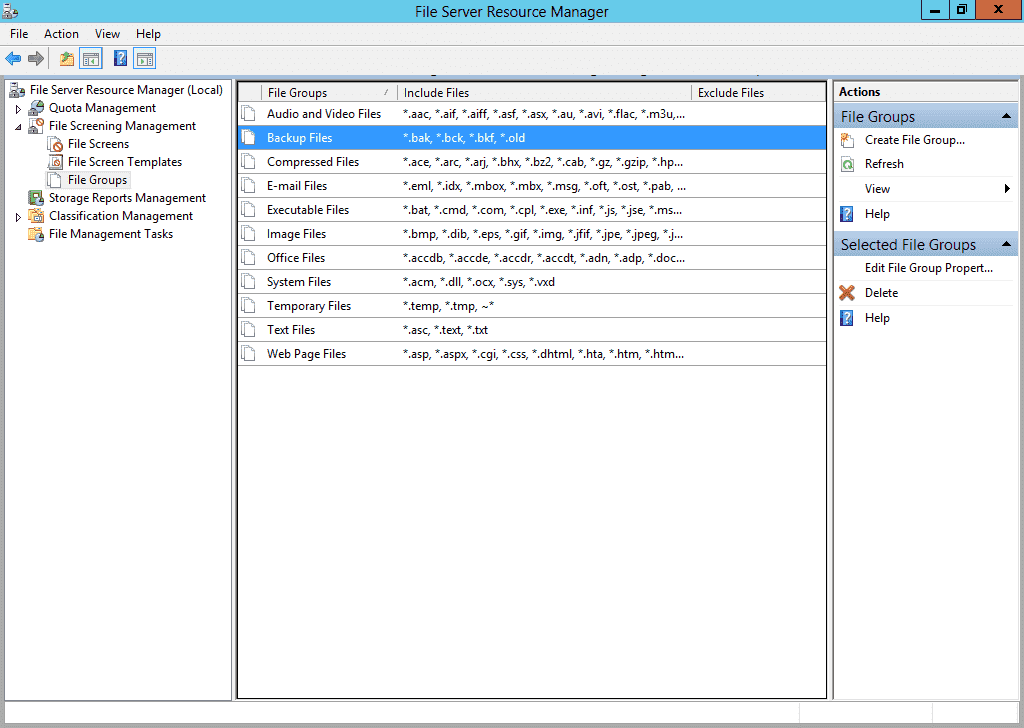Expand the Quota Management tree node
The width and height of the screenshot is (1024, 728).
18,109
